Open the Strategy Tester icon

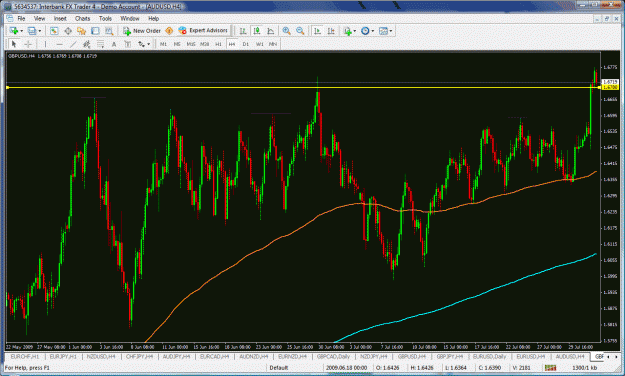coord(109,31)
